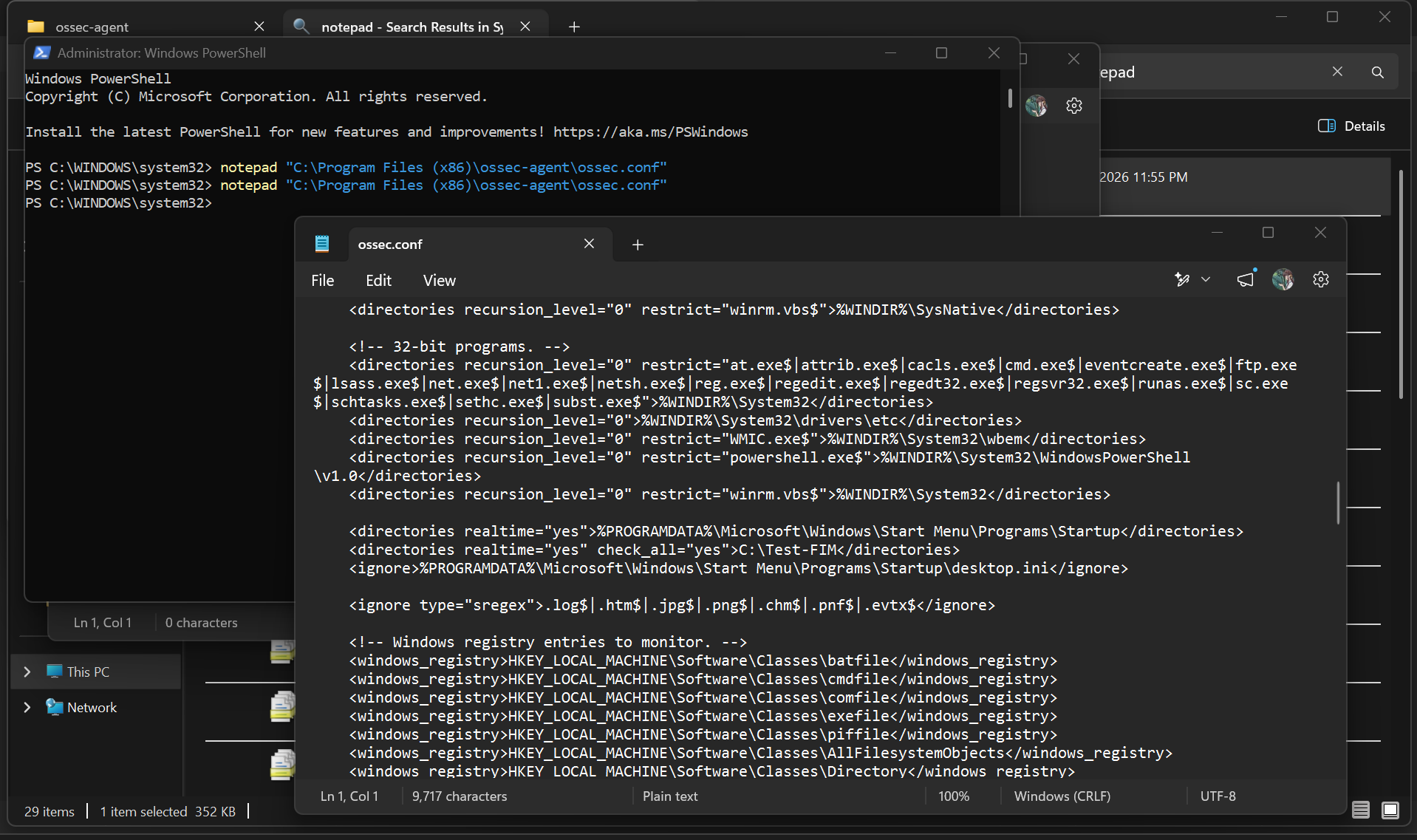Toggle the Details pane in Explorer
The height and width of the screenshot is (840, 1417).
pos(1352,126)
